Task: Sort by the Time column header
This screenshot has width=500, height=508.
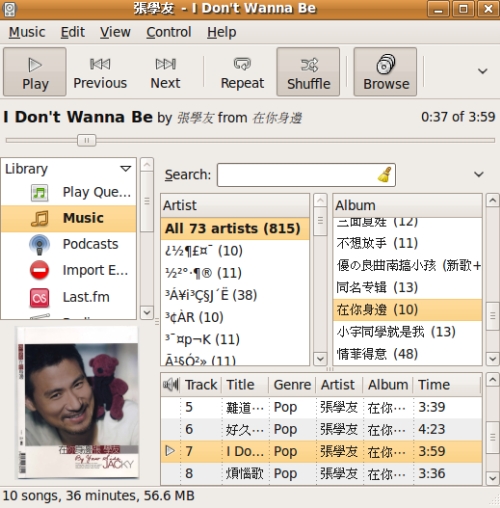Action: [x=447, y=385]
